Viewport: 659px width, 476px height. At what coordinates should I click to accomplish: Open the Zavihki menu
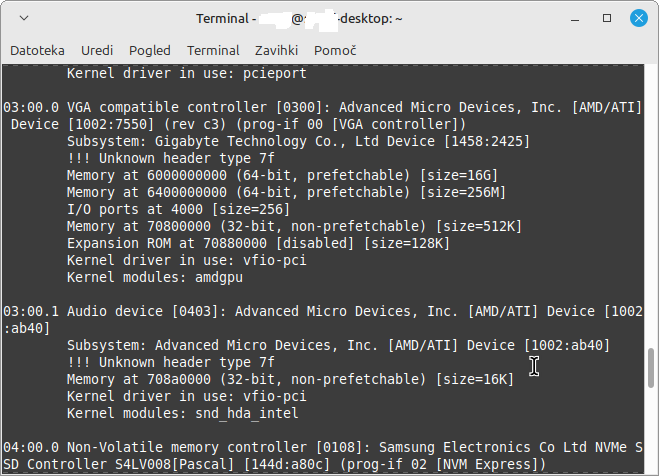276,51
